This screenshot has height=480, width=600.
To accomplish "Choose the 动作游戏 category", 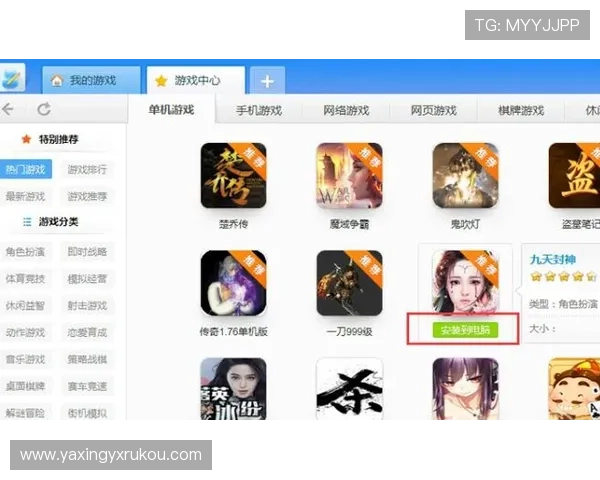I will [25, 332].
